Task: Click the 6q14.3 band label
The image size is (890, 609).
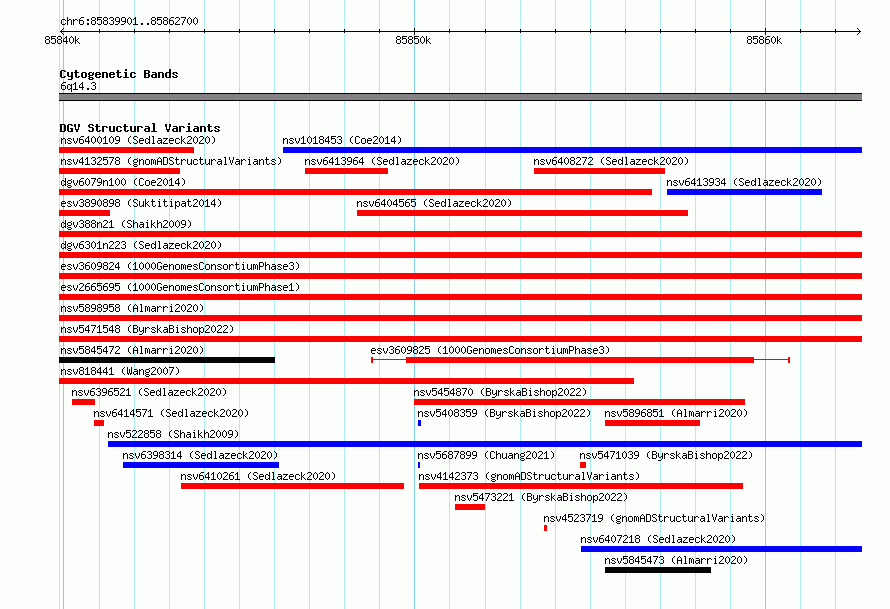Action: coord(78,86)
